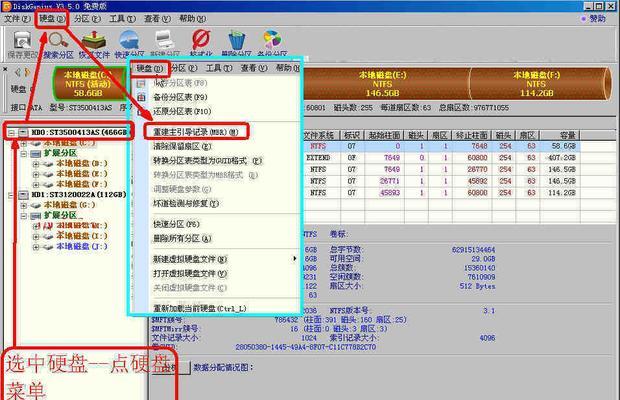Image resolution: width=620 pixels, height=400 pixels.
Task: Open the 分区(P) menu in main menu bar
Action: point(87,19)
